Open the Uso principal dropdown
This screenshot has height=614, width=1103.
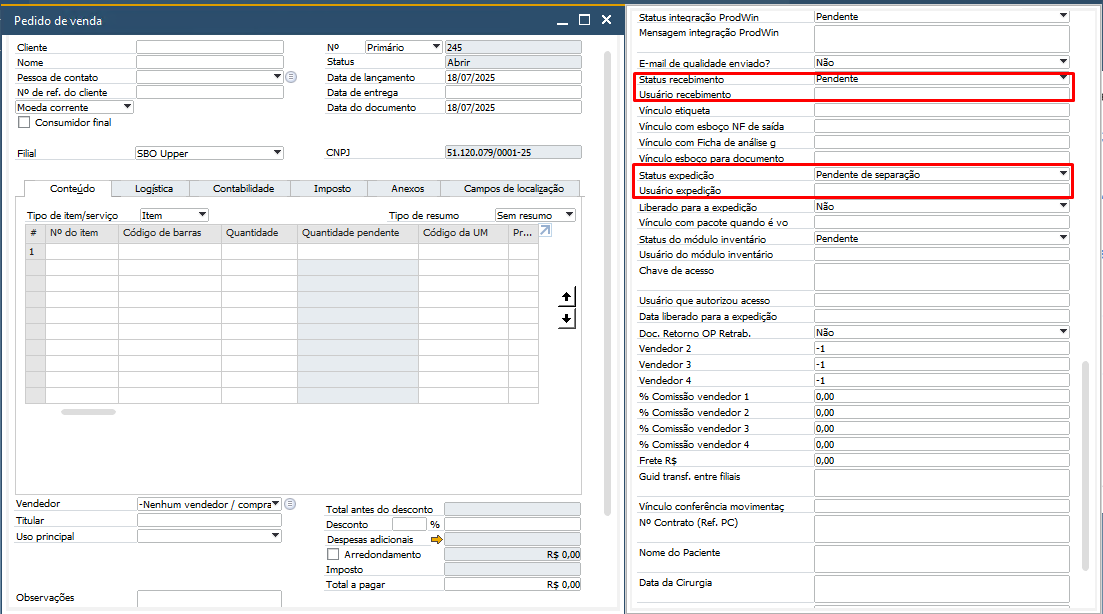[x=276, y=536]
